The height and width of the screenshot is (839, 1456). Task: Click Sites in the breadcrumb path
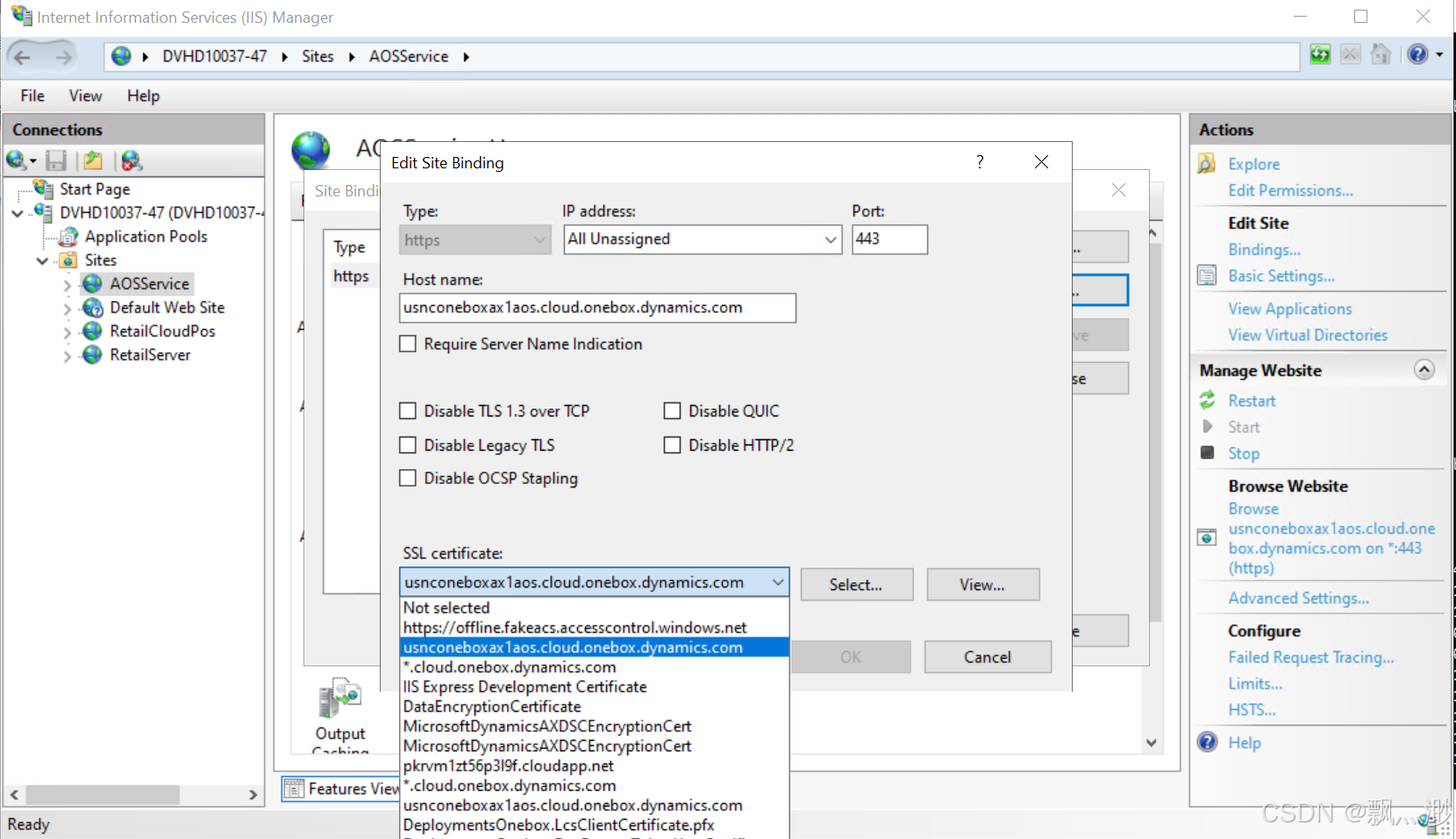(318, 56)
